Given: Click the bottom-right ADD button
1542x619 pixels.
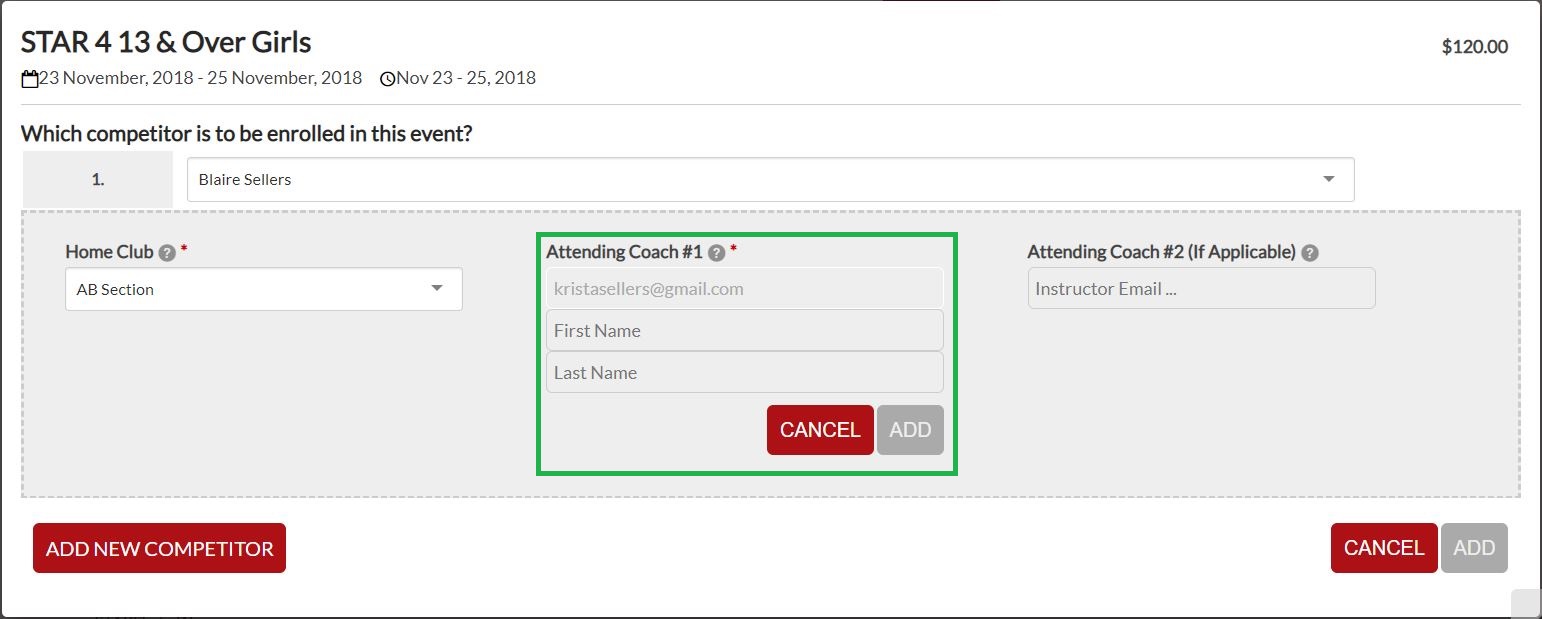Looking at the screenshot, I should click(1474, 548).
